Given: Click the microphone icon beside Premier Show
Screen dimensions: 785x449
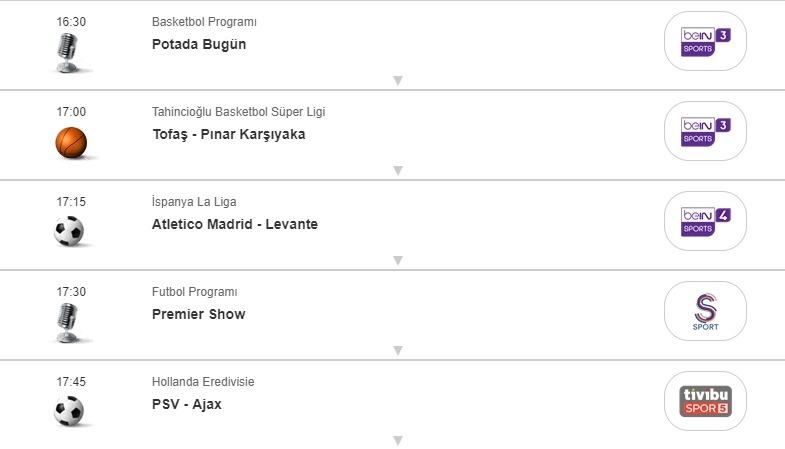Looking at the screenshot, I should click(70, 322).
